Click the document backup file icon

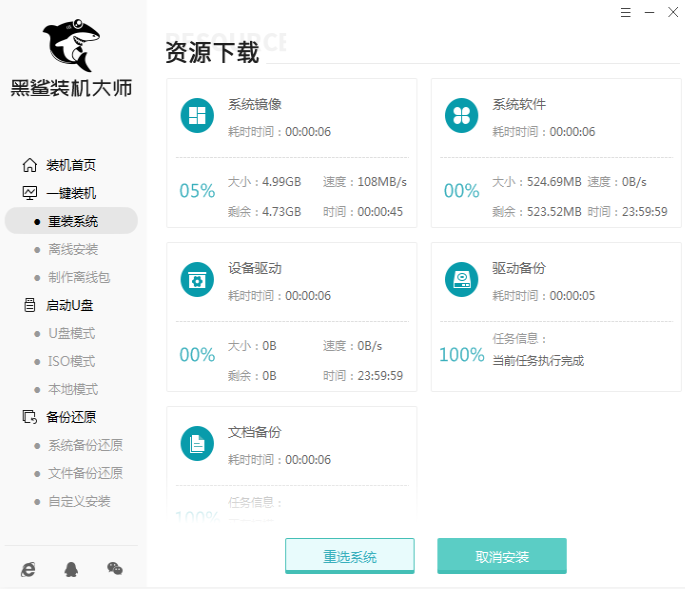click(x=197, y=443)
